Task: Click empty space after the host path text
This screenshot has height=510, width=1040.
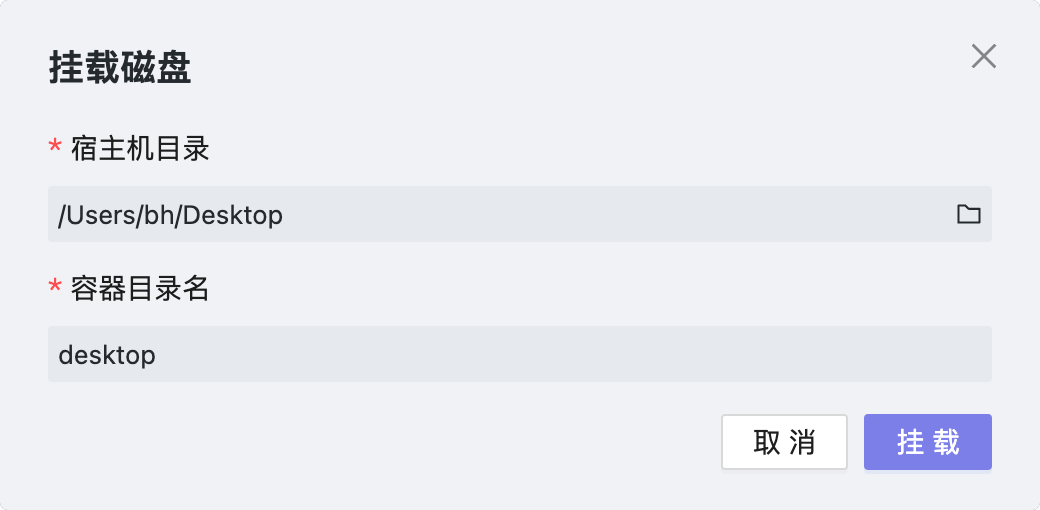Action: pyautogui.click(x=600, y=214)
